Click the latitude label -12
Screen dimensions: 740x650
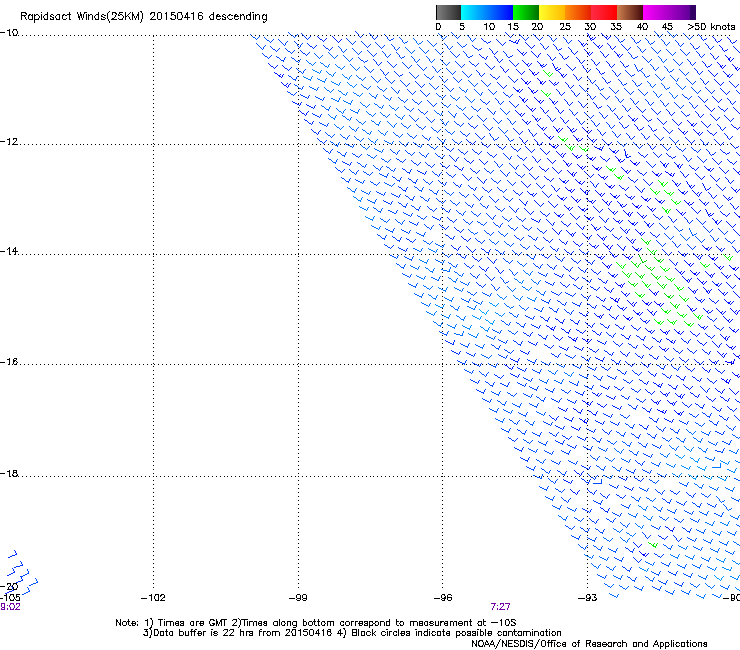tap(9, 142)
